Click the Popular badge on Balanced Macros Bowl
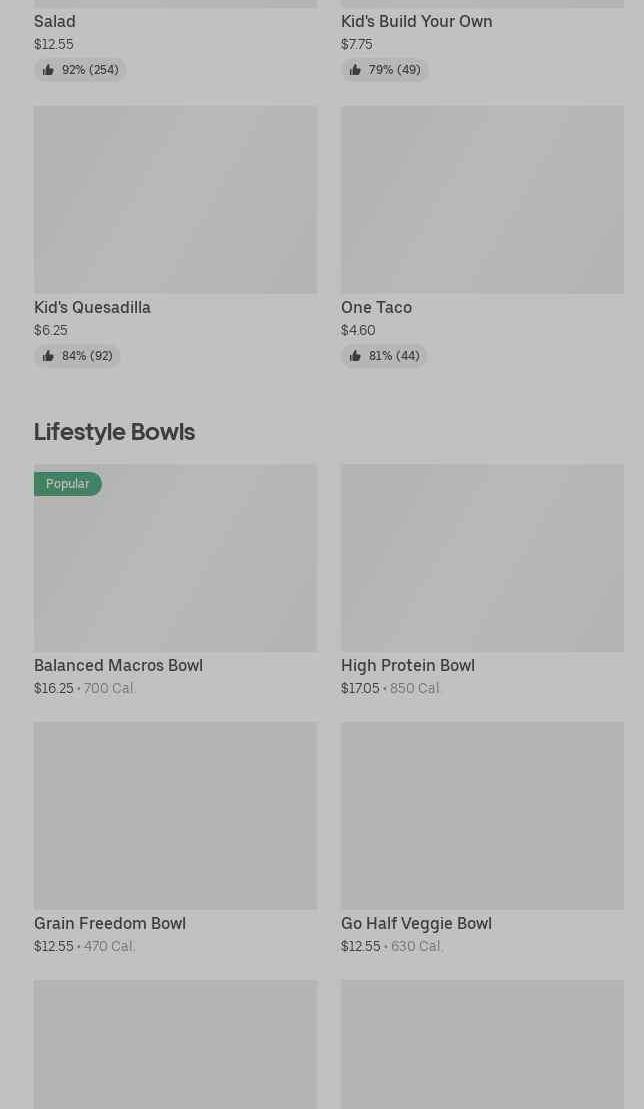This screenshot has height=1109, width=644. 68,484
